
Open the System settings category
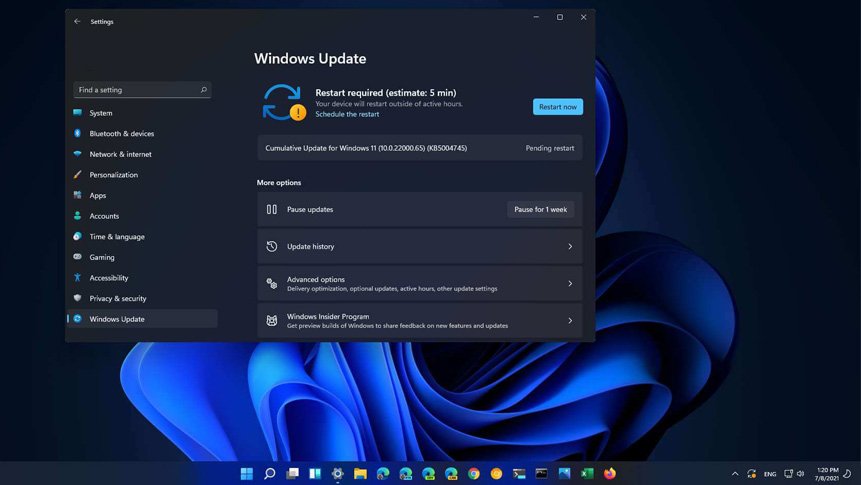click(101, 113)
